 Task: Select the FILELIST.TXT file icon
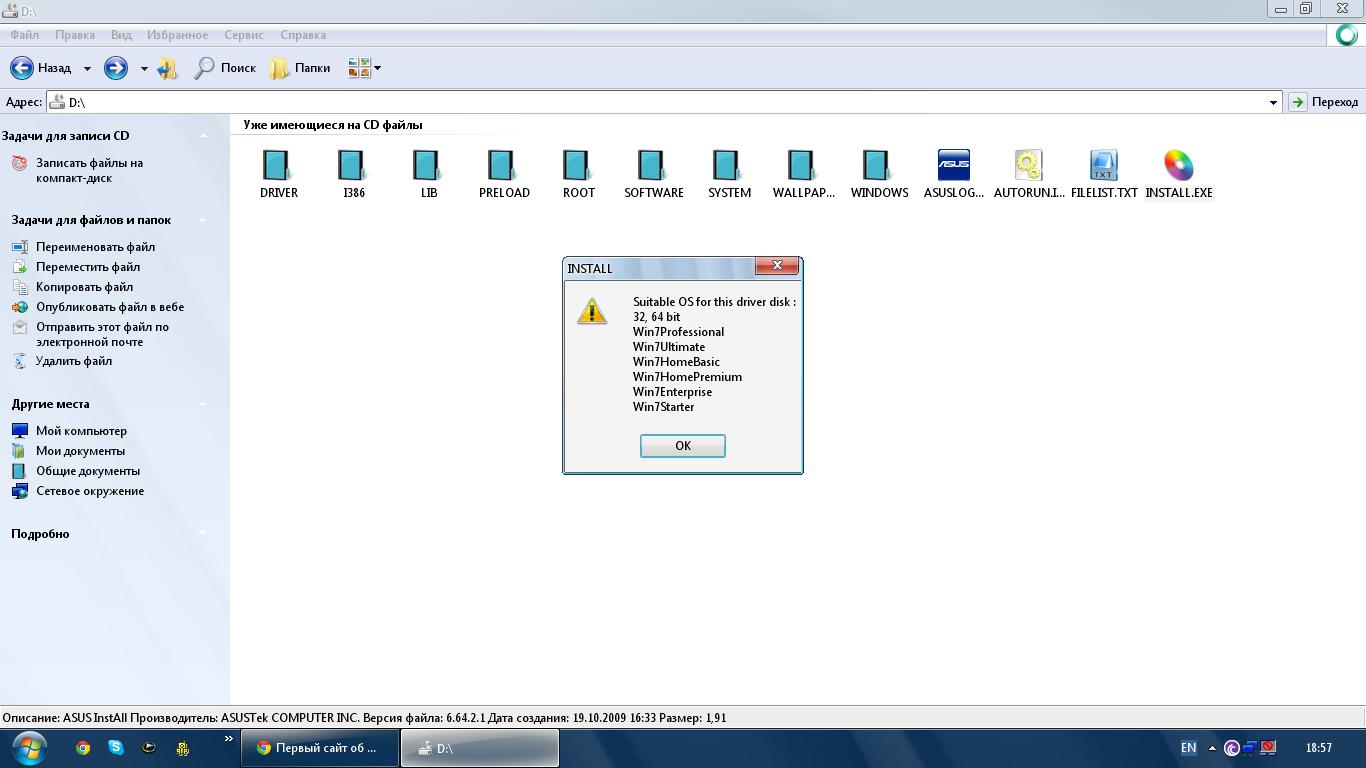point(1103,167)
